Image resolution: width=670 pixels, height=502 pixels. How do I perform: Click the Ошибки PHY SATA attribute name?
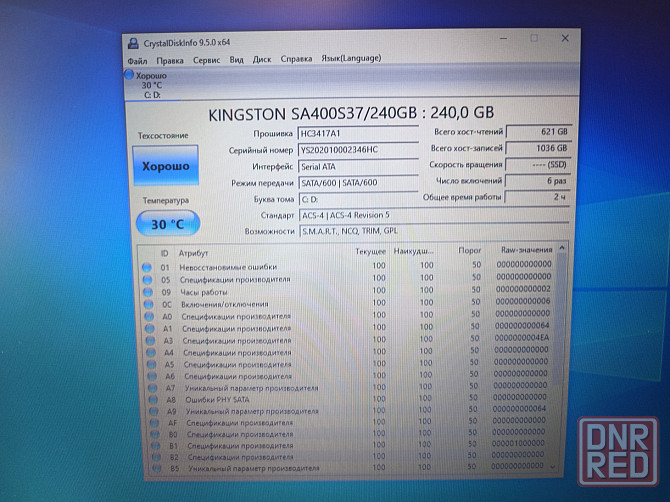pyautogui.click(x=217, y=400)
